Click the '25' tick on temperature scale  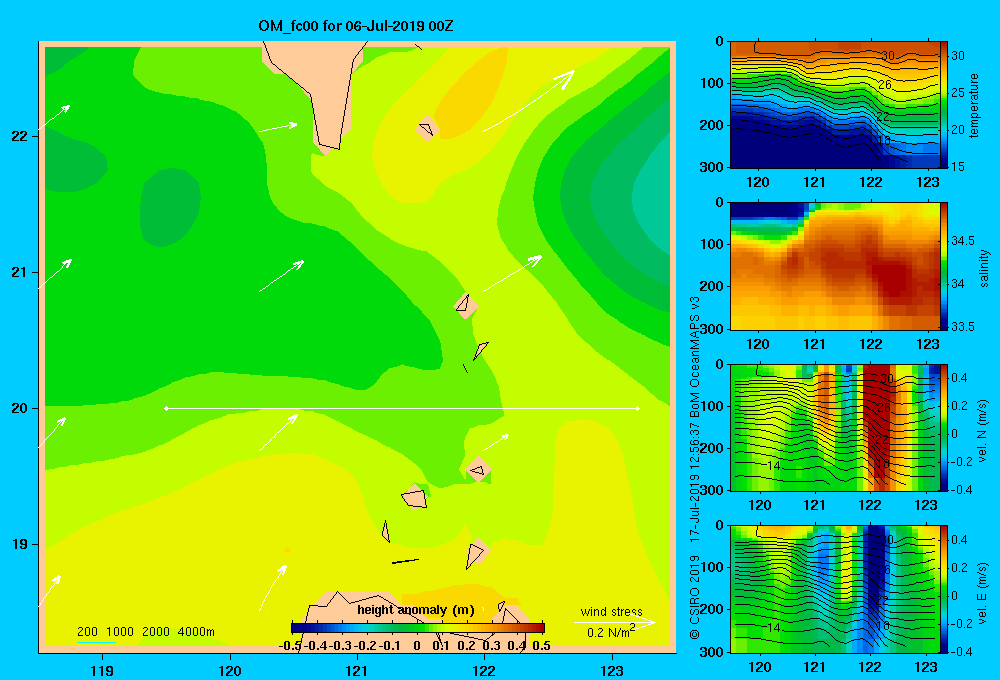coord(958,92)
